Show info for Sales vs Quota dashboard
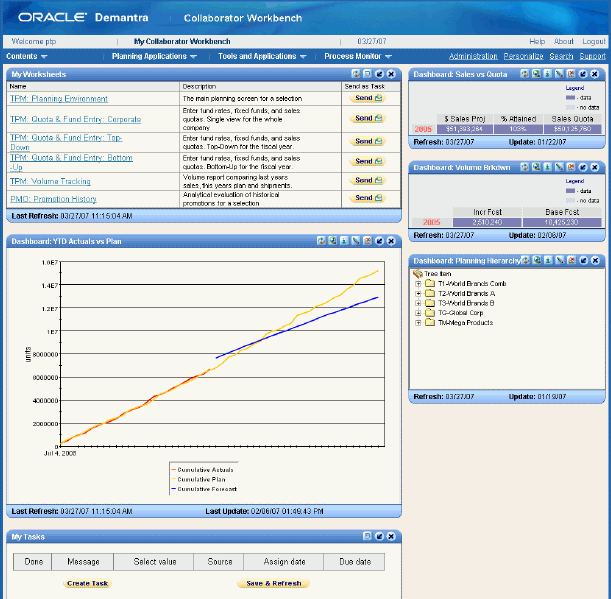 pyautogui.click(x=547, y=74)
